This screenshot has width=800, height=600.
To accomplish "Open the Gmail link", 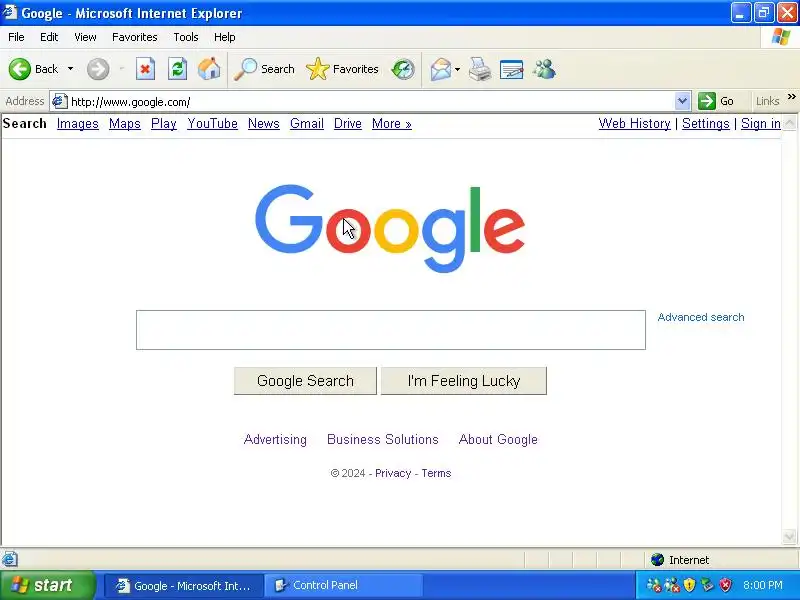I will [307, 123].
